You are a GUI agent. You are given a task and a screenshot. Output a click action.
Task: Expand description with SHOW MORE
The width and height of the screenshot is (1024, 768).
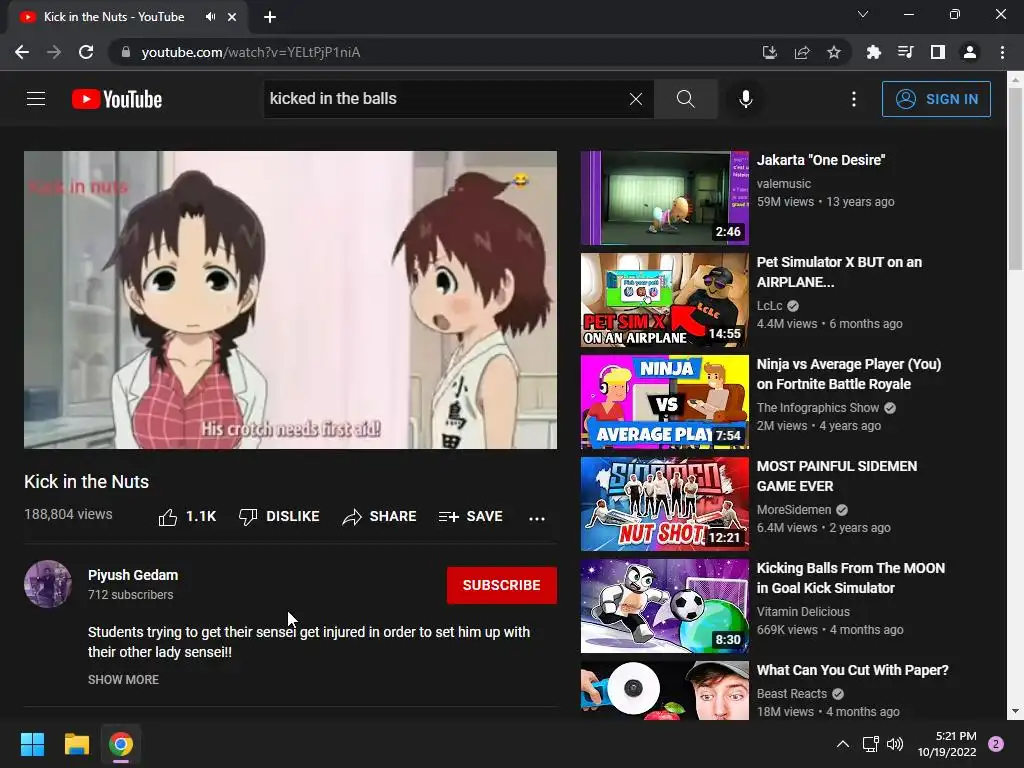tap(123, 680)
